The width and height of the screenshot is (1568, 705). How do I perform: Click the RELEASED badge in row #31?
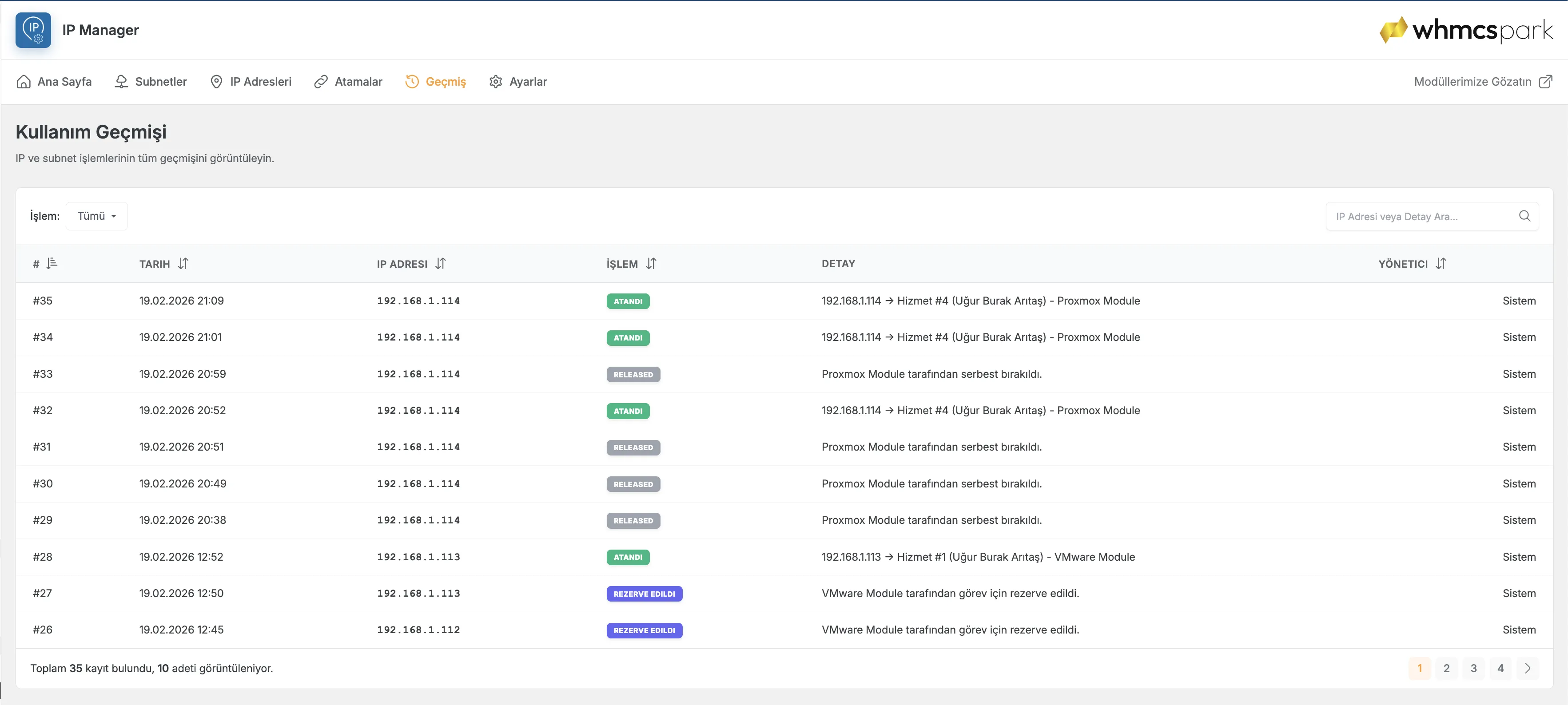pos(633,447)
